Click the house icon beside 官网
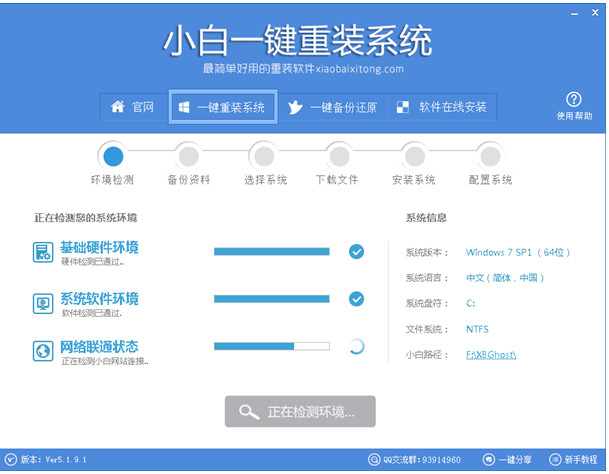The height and width of the screenshot is (474, 609). click(117, 106)
